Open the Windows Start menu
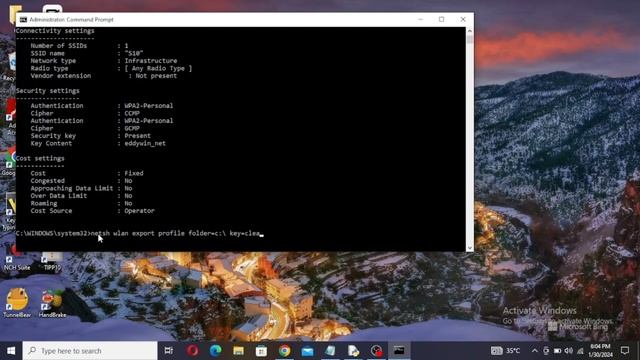 (11, 351)
